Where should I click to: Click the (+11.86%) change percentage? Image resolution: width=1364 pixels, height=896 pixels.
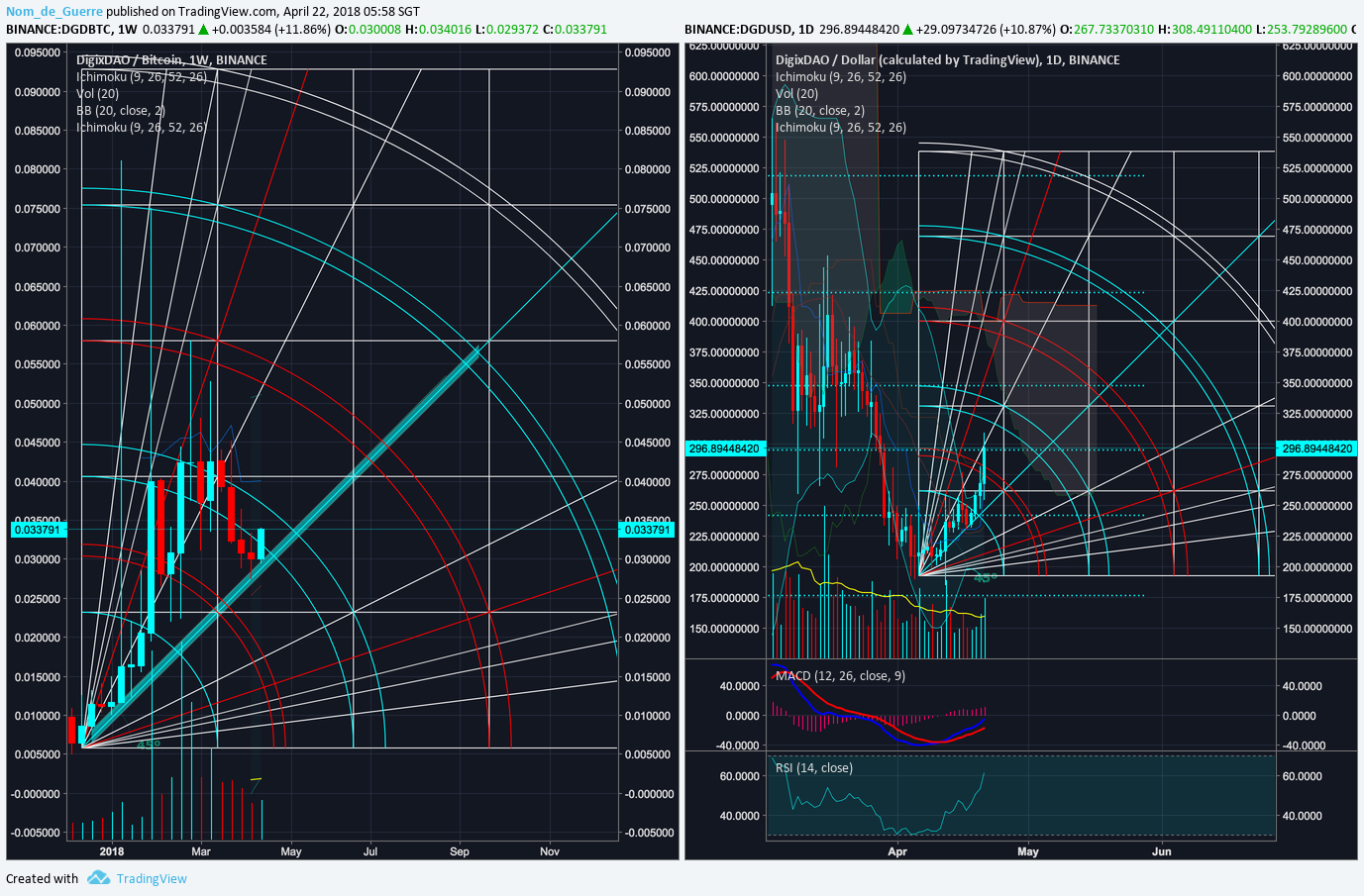point(303,29)
